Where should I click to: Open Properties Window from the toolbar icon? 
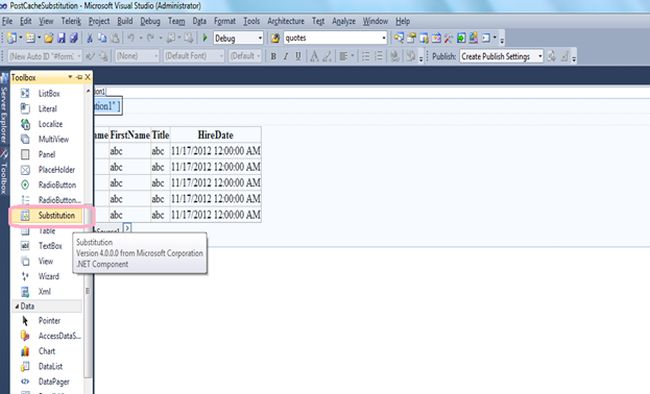pyautogui.click(x=411, y=38)
